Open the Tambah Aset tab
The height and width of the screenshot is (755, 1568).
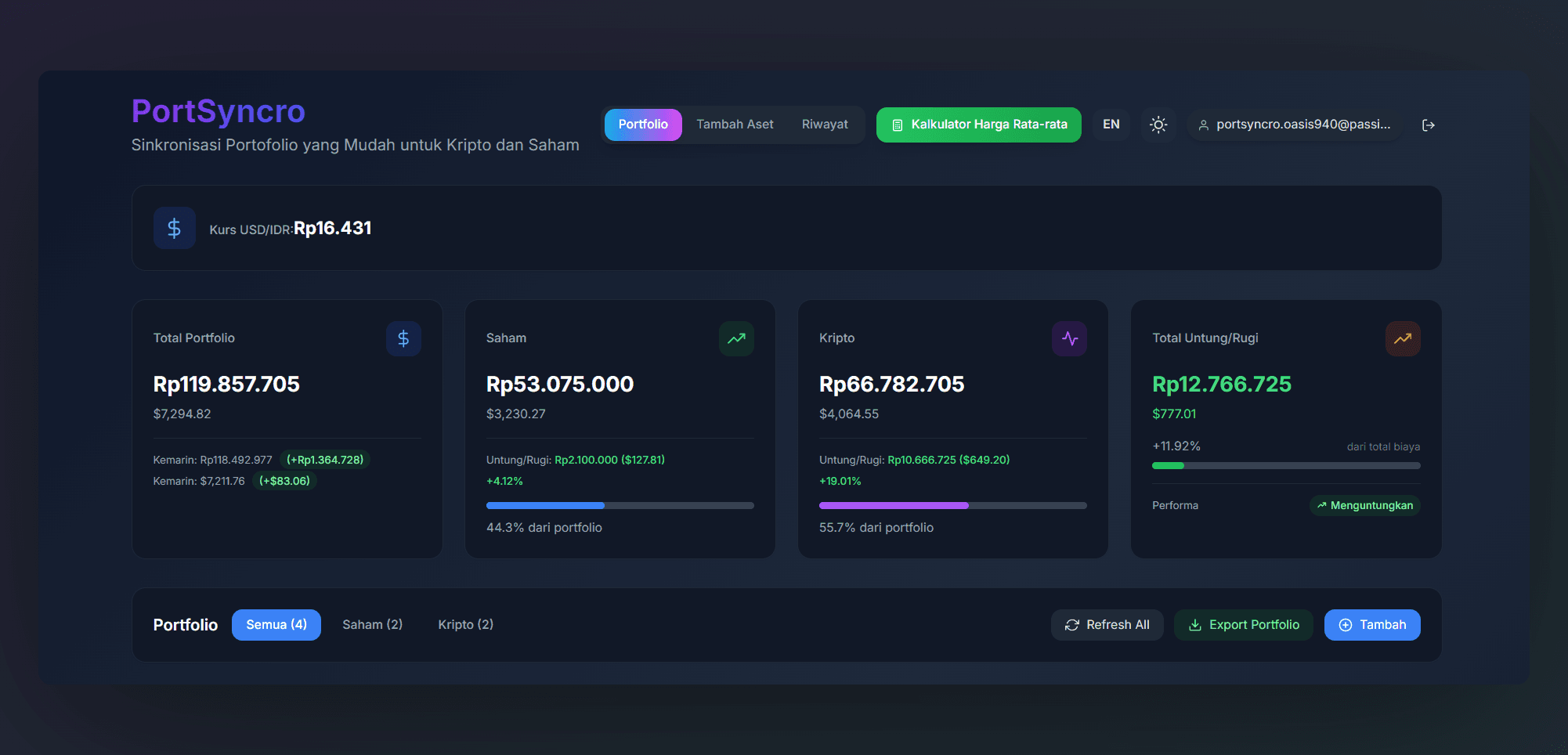[x=735, y=125]
